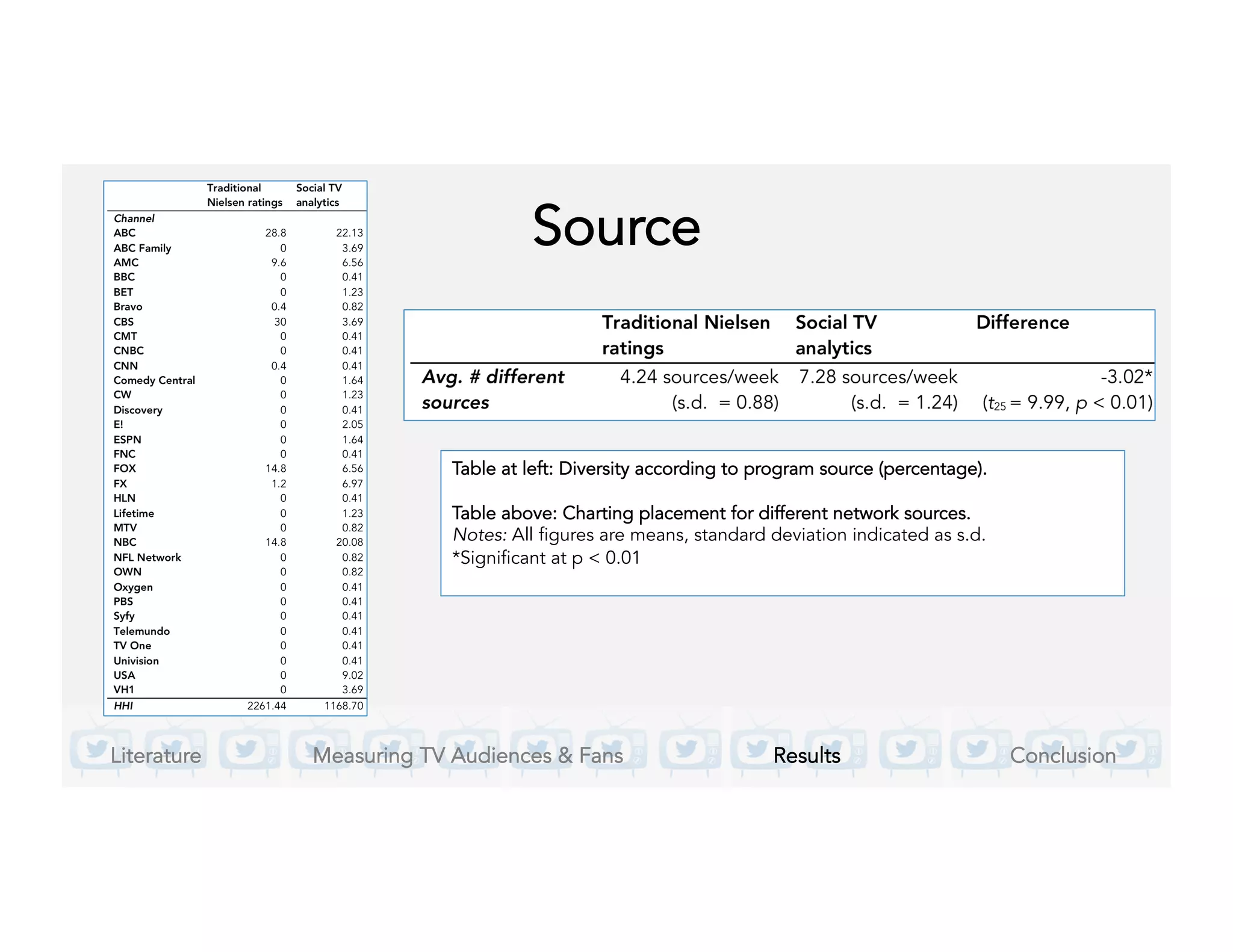Click the 'Table at left' caption text

pos(719,469)
